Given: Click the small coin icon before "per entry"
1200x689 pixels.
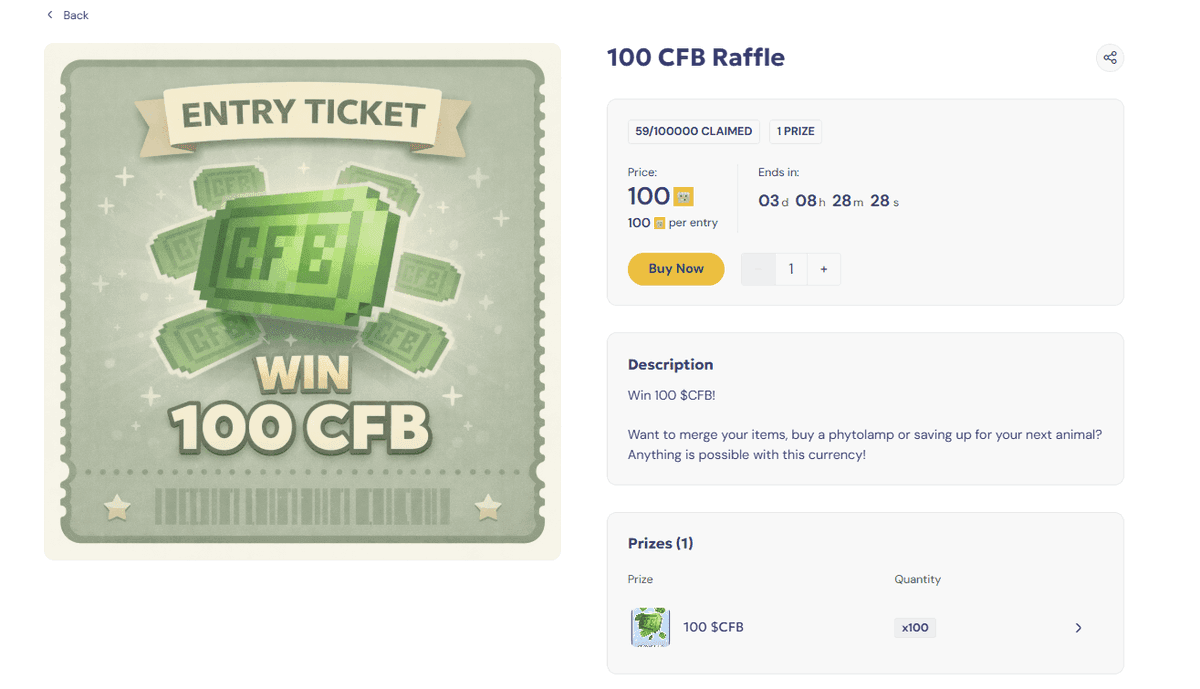Looking at the screenshot, I should [659, 223].
